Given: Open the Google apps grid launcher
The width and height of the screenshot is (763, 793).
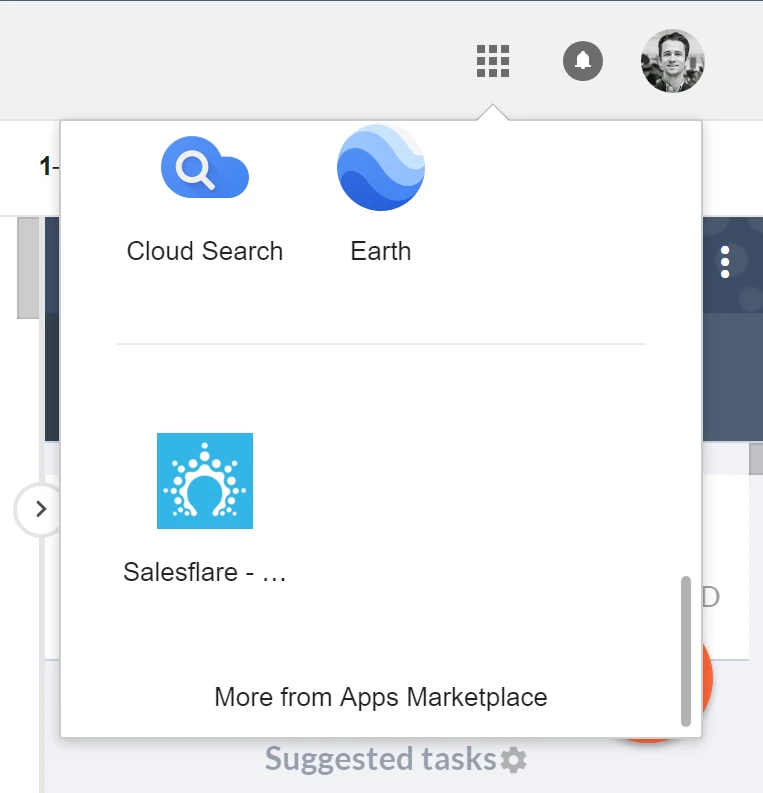Looking at the screenshot, I should point(492,61).
